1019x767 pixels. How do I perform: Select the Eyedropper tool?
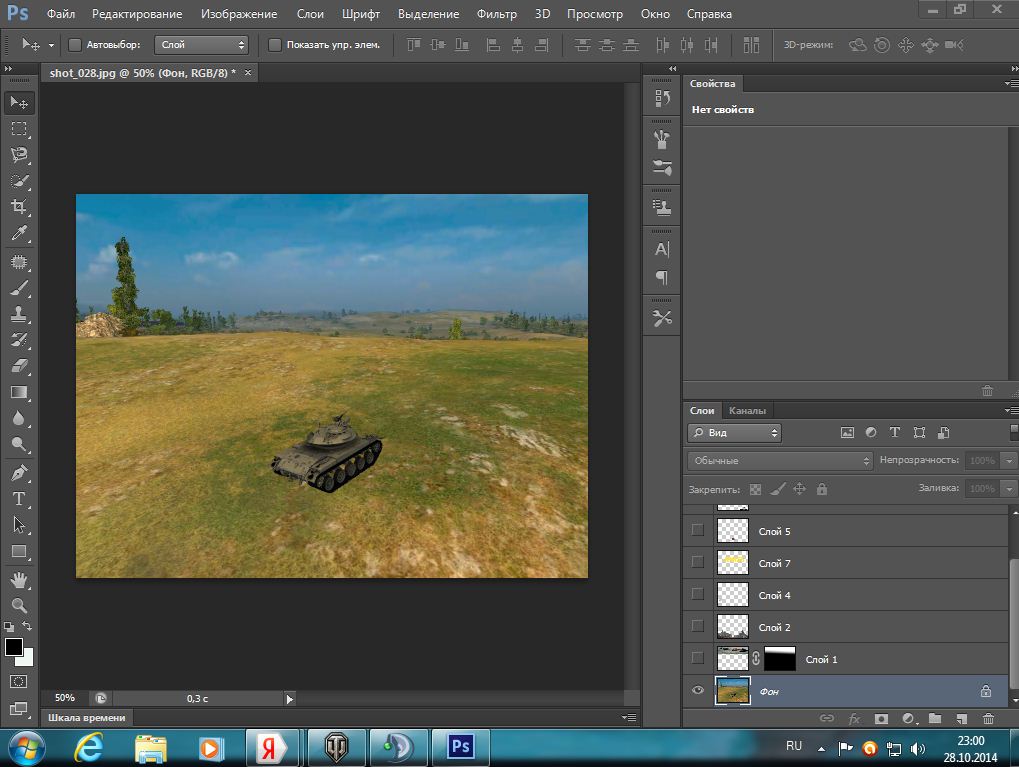pyautogui.click(x=19, y=234)
